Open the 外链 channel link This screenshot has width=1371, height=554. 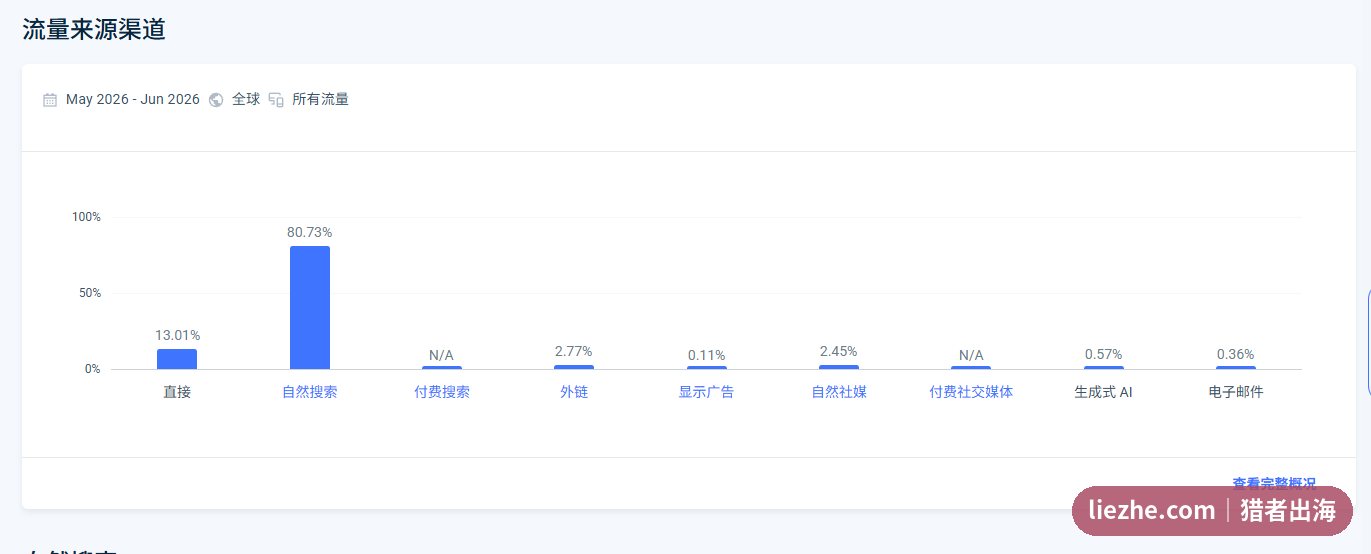coord(574,392)
